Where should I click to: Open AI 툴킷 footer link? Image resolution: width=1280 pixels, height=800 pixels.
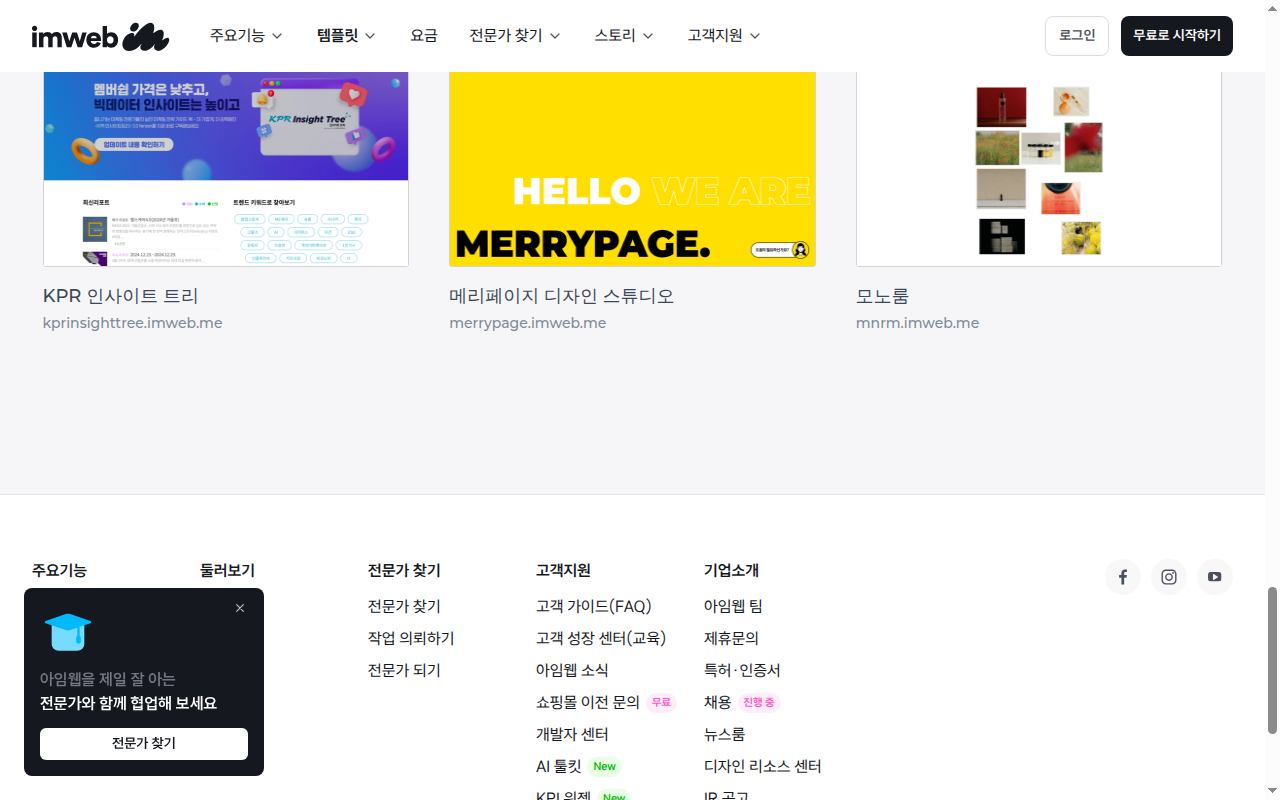[559, 766]
